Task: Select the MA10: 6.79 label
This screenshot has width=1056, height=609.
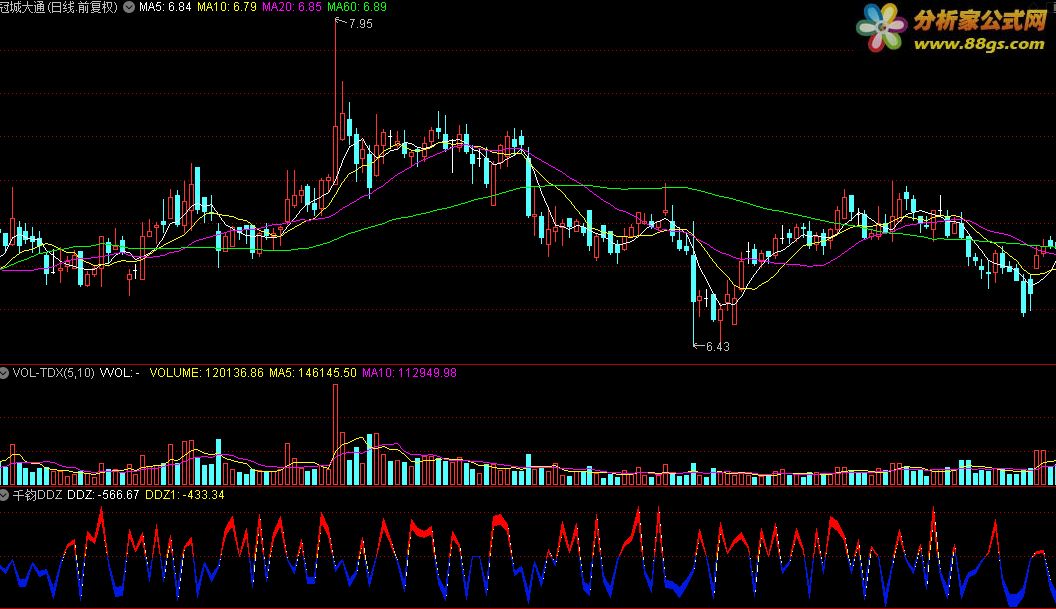Action: (x=227, y=7)
